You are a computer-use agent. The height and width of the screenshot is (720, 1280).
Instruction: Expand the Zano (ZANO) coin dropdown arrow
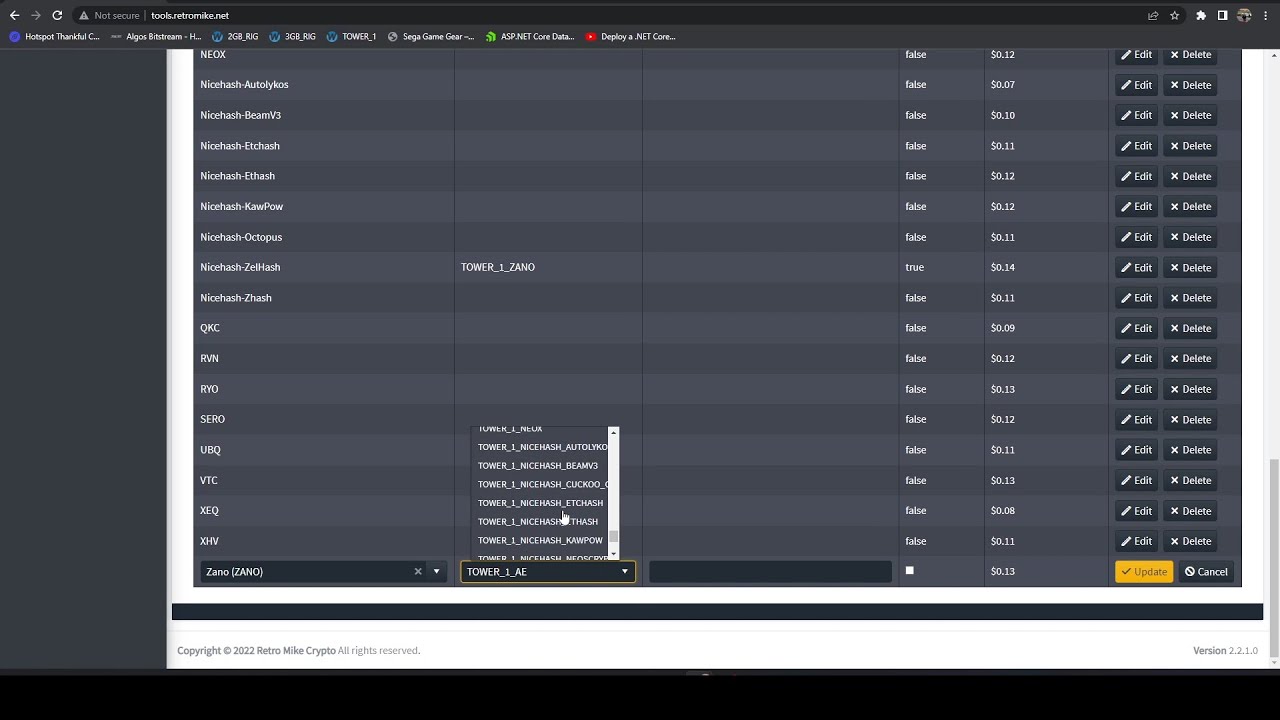click(x=436, y=572)
